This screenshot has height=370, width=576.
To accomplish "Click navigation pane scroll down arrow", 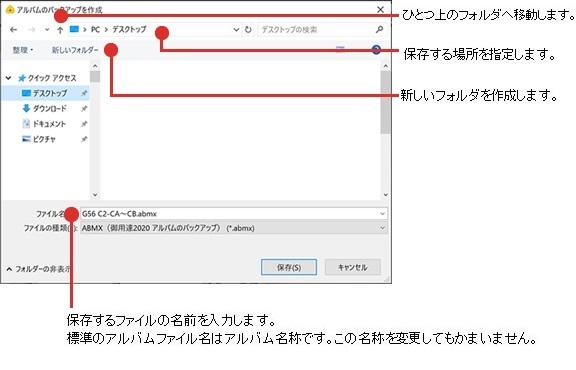I will 95,195.
